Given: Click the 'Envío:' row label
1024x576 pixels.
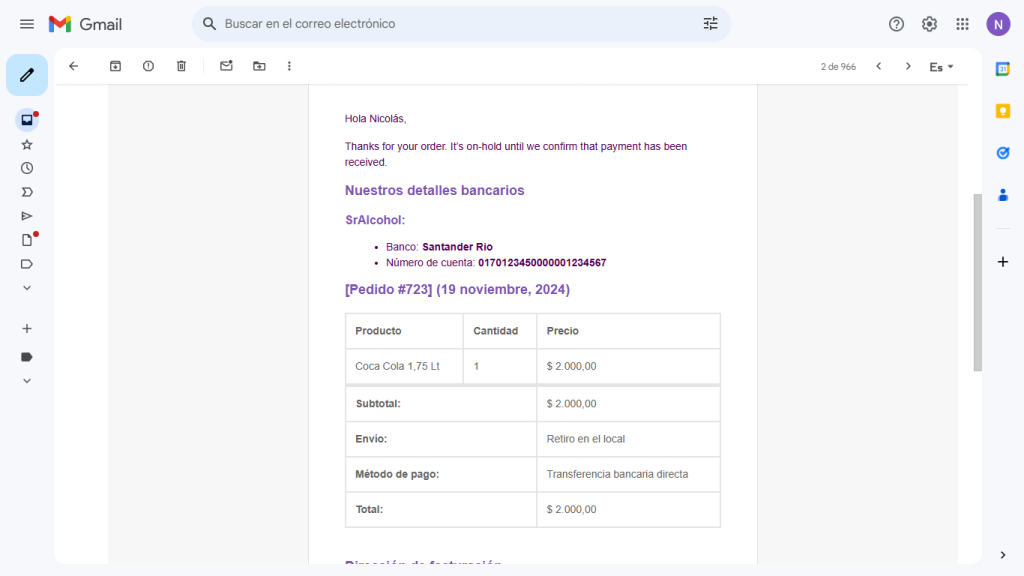Looking at the screenshot, I should click(x=371, y=439).
